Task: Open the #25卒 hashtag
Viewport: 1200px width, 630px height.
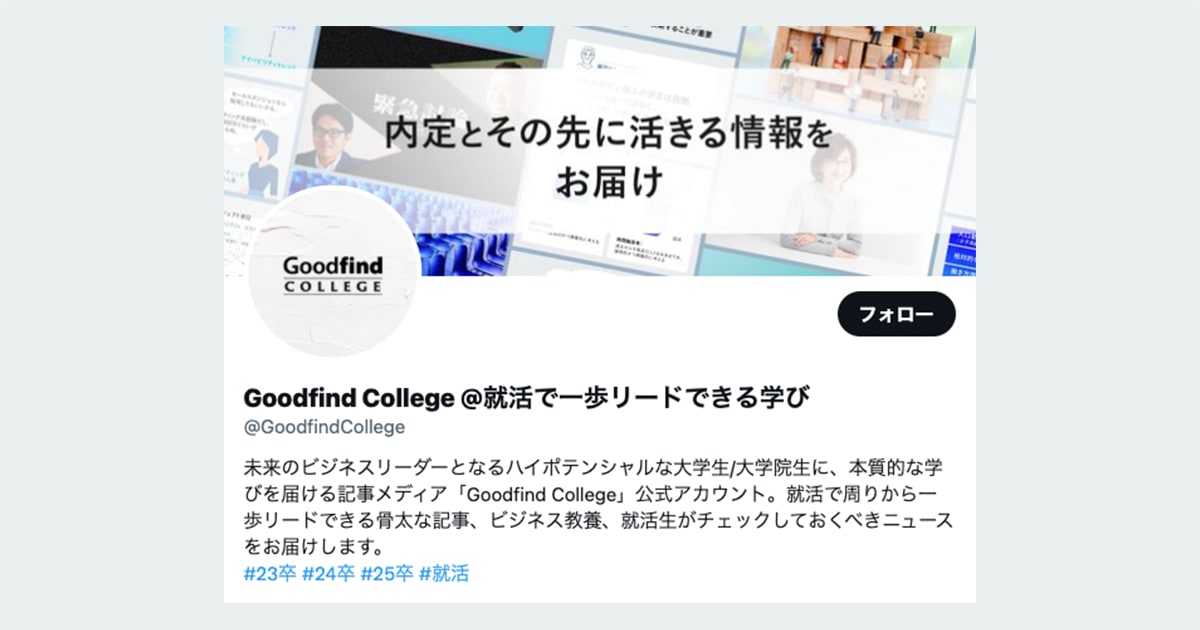Action: point(387,574)
